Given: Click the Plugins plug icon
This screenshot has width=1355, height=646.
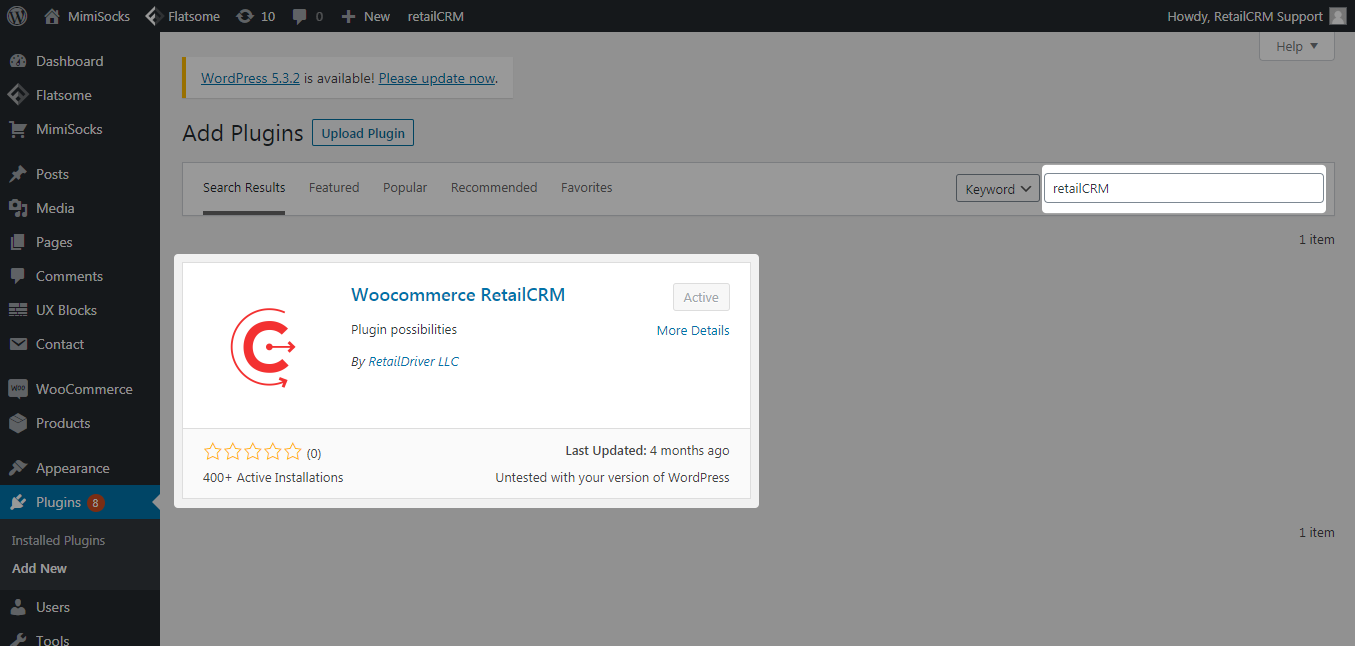Looking at the screenshot, I should pyautogui.click(x=18, y=502).
